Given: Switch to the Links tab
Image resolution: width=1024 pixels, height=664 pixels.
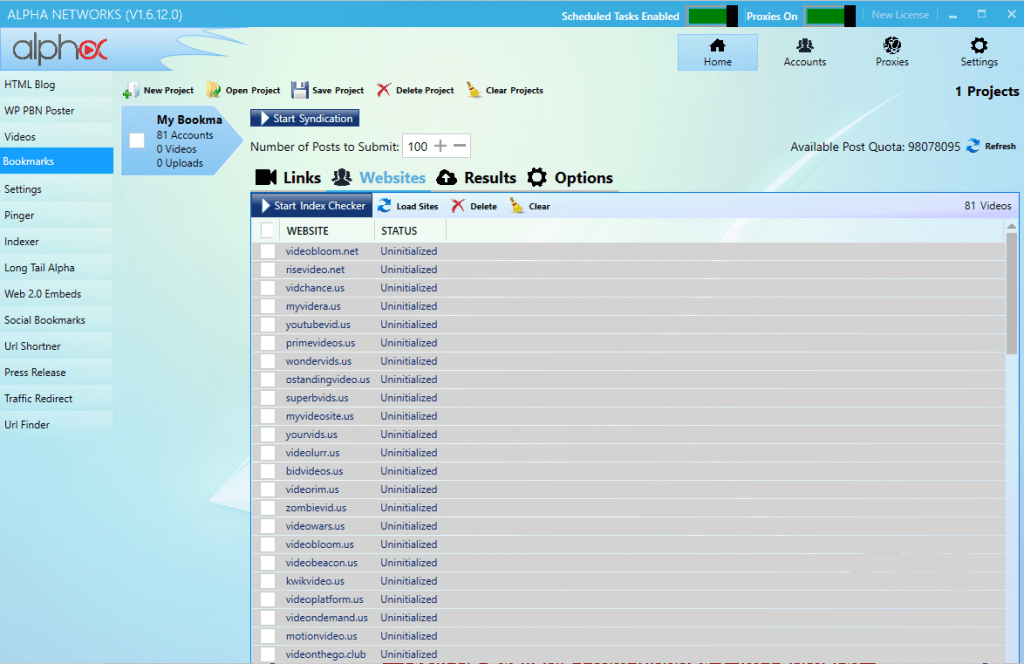Looking at the screenshot, I should pyautogui.click(x=288, y=178).
